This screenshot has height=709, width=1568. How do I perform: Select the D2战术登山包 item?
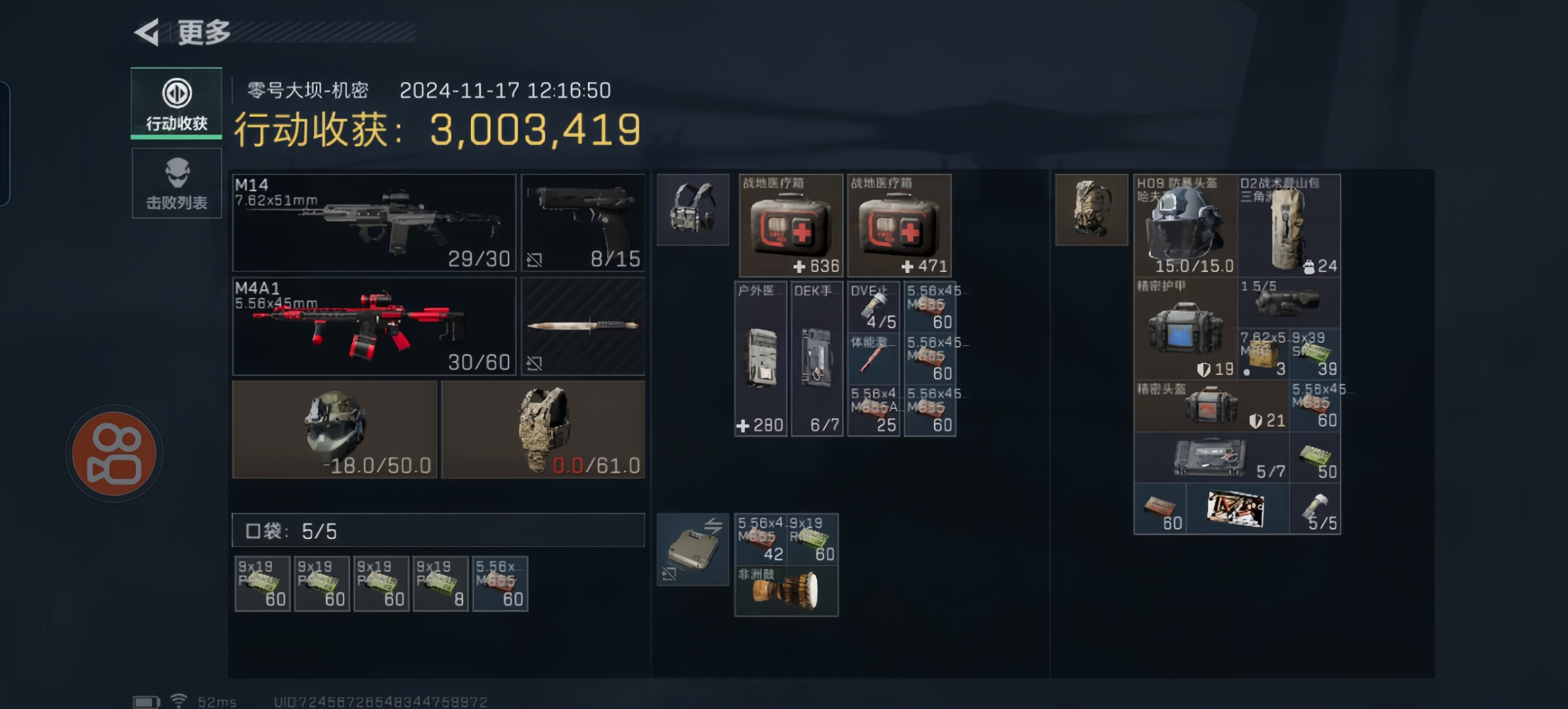[1289, 225]
